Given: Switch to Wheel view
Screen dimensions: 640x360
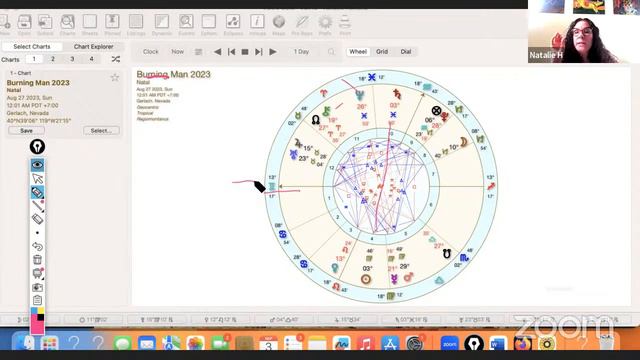Looking at the screenshot, I should [x=358, y=51].
